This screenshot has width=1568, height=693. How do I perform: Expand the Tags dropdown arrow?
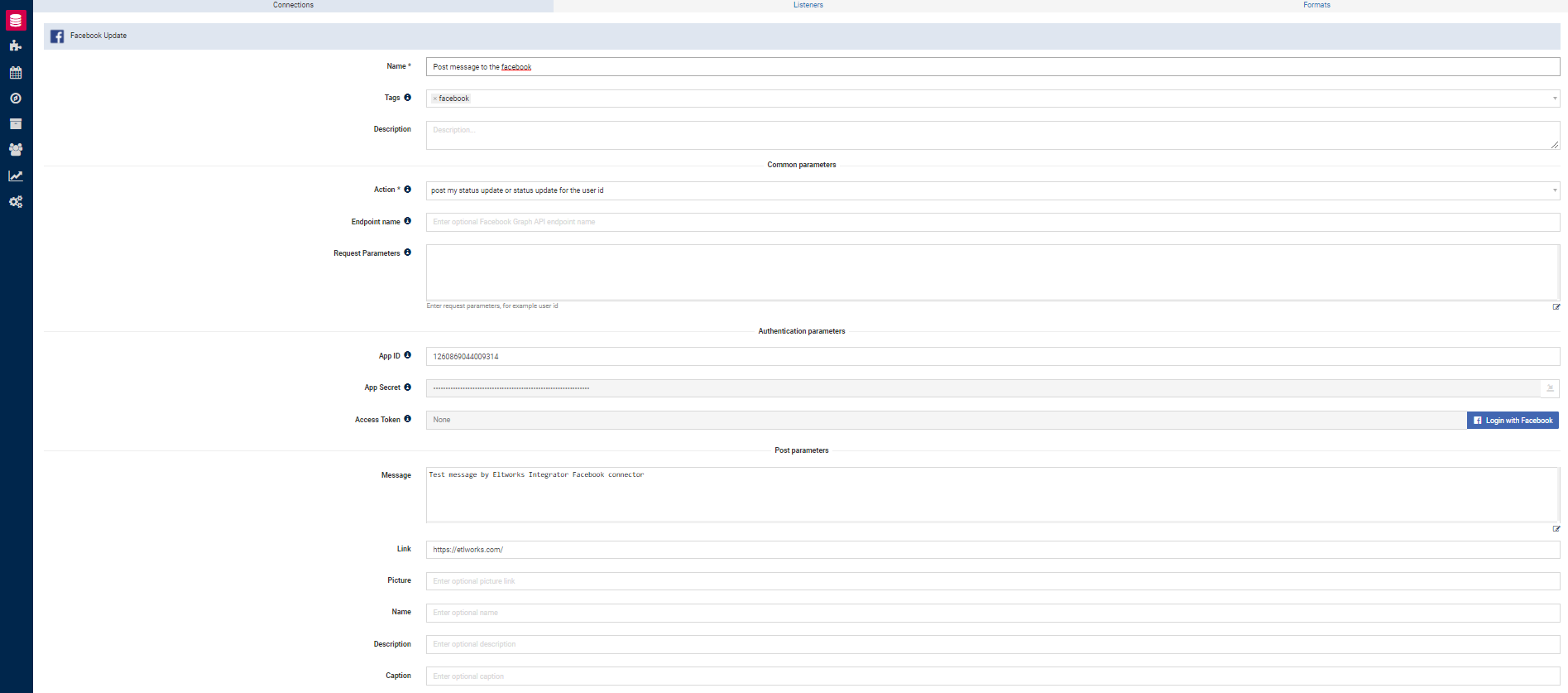pos(1554,99)
